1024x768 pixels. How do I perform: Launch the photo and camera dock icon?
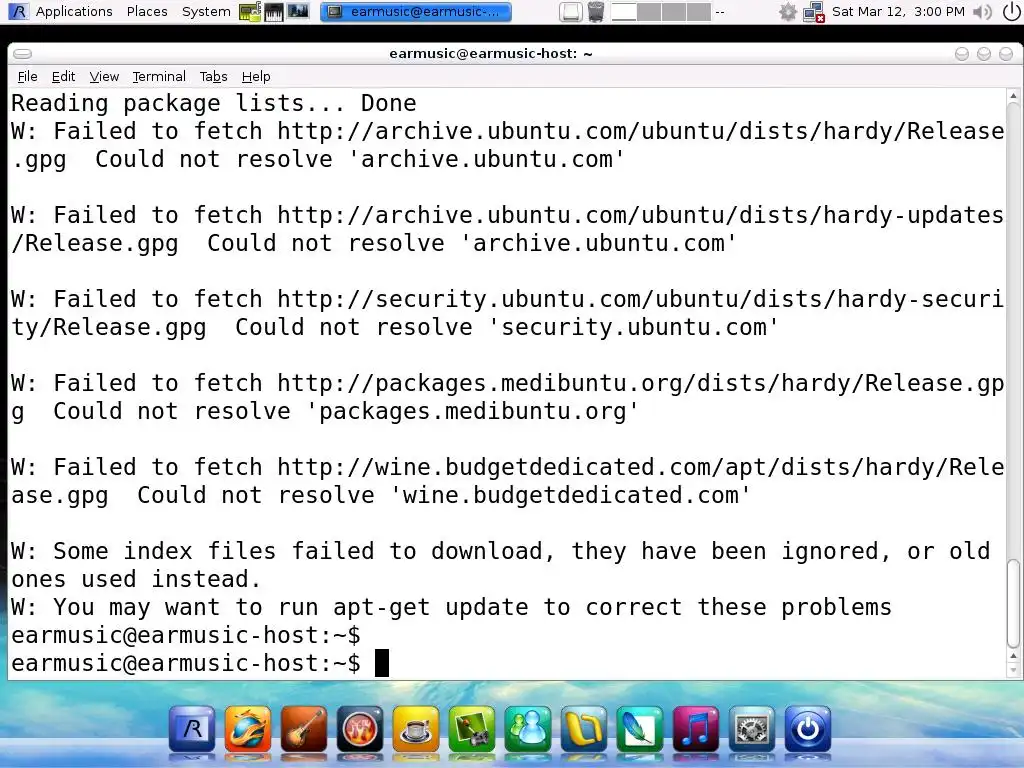tap(472, 729)
